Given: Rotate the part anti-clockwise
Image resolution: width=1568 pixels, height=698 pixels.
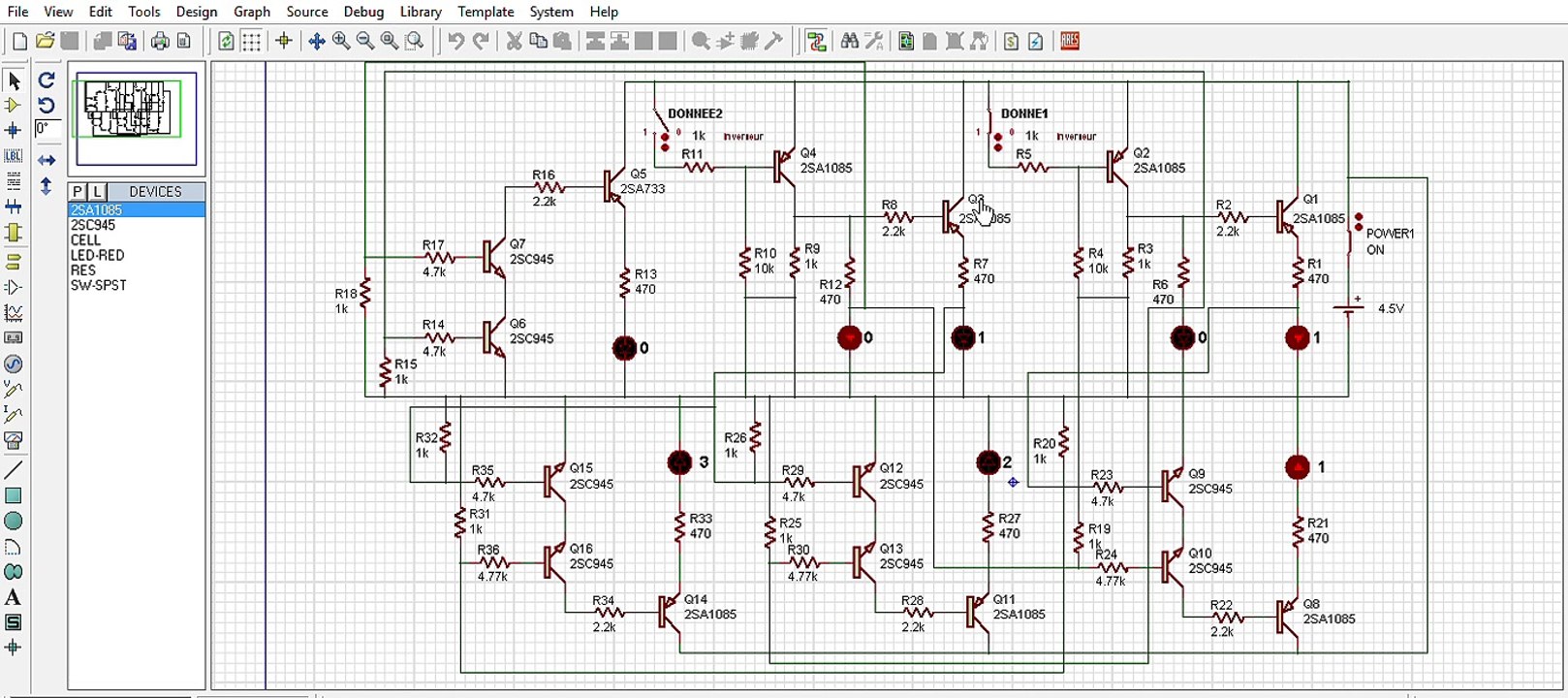Looking at the screenshot, I should [47, 105].
